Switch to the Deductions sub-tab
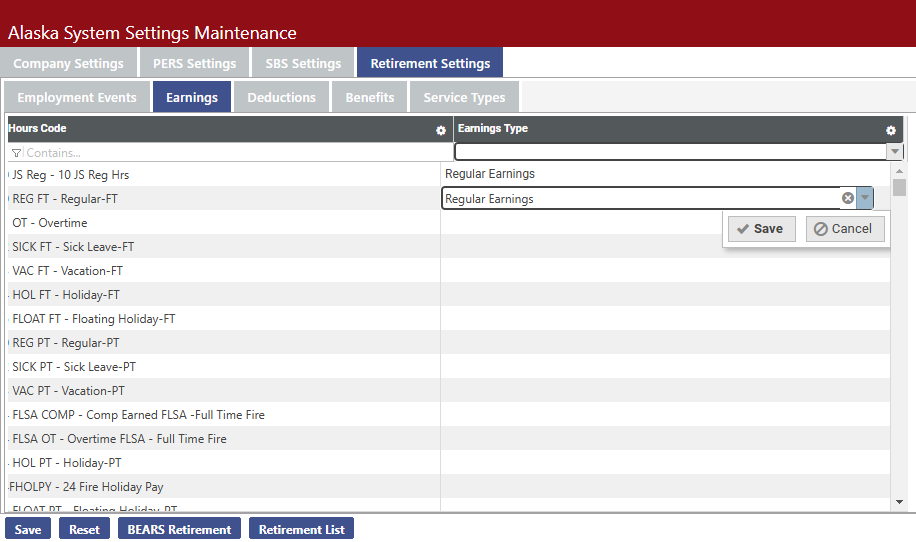This screenshot has width=916, height=542. pos(282,97)
